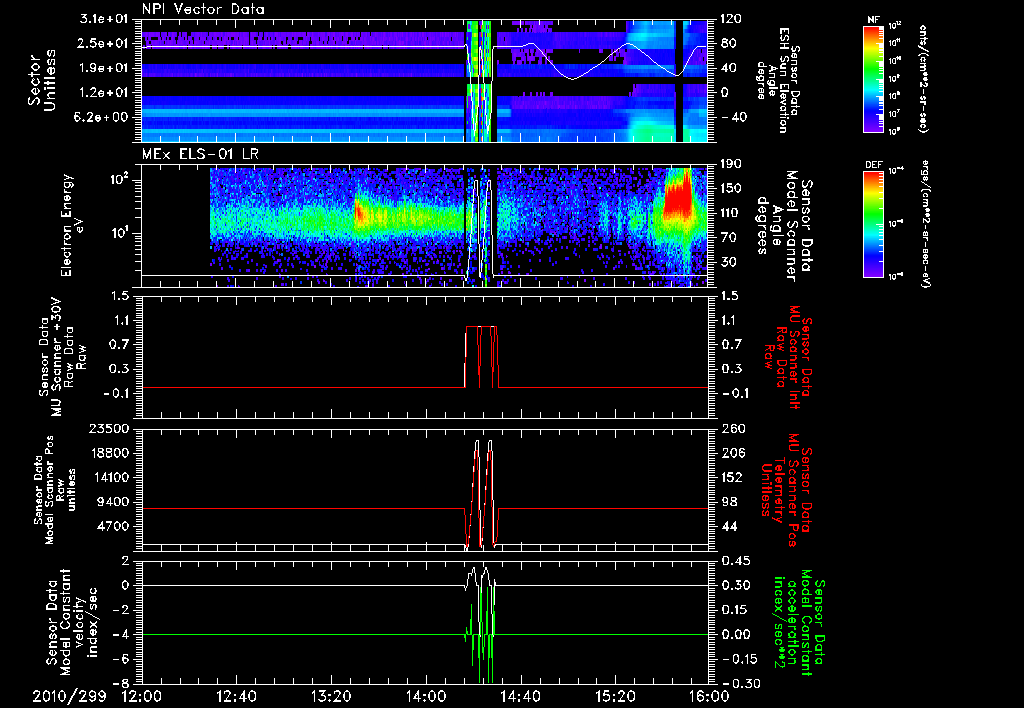Click the 14100 scanner position tick
This screenshot has width=1024, height=708.
pyautogui.click(x=110, y=477)
